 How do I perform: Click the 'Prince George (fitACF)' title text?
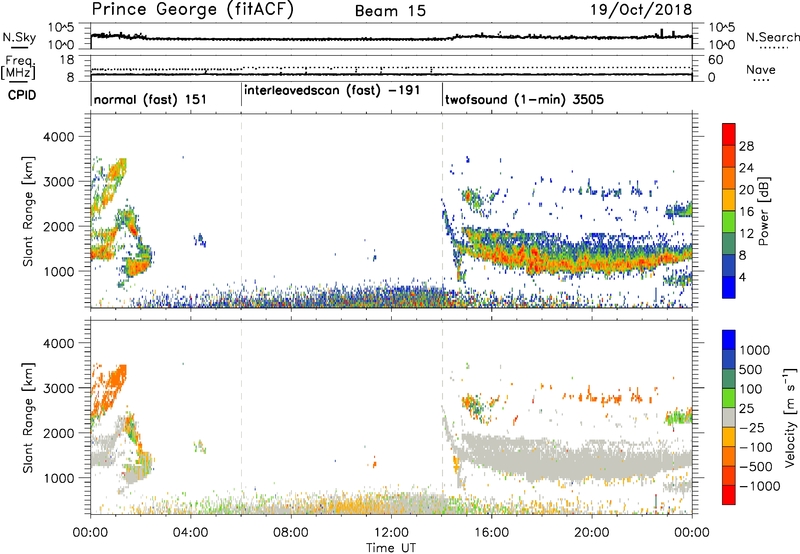point(192,10)
